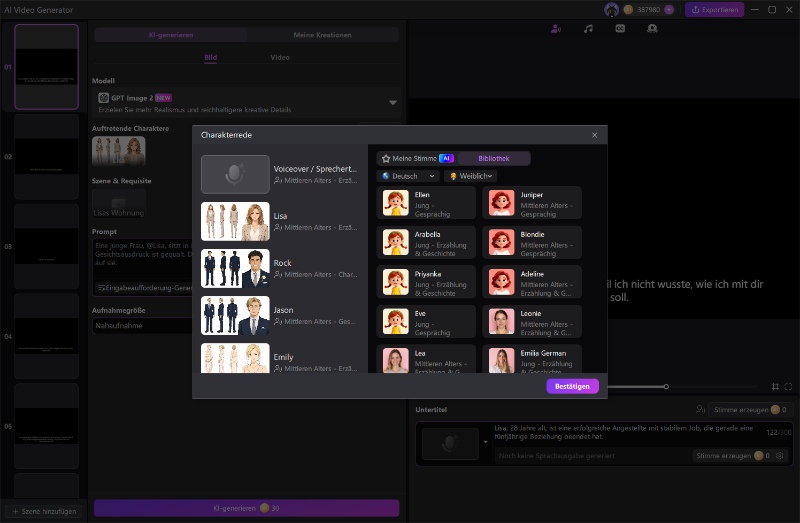
Task: Switch to the Bibliothek tab
Action: pos(493,159)
